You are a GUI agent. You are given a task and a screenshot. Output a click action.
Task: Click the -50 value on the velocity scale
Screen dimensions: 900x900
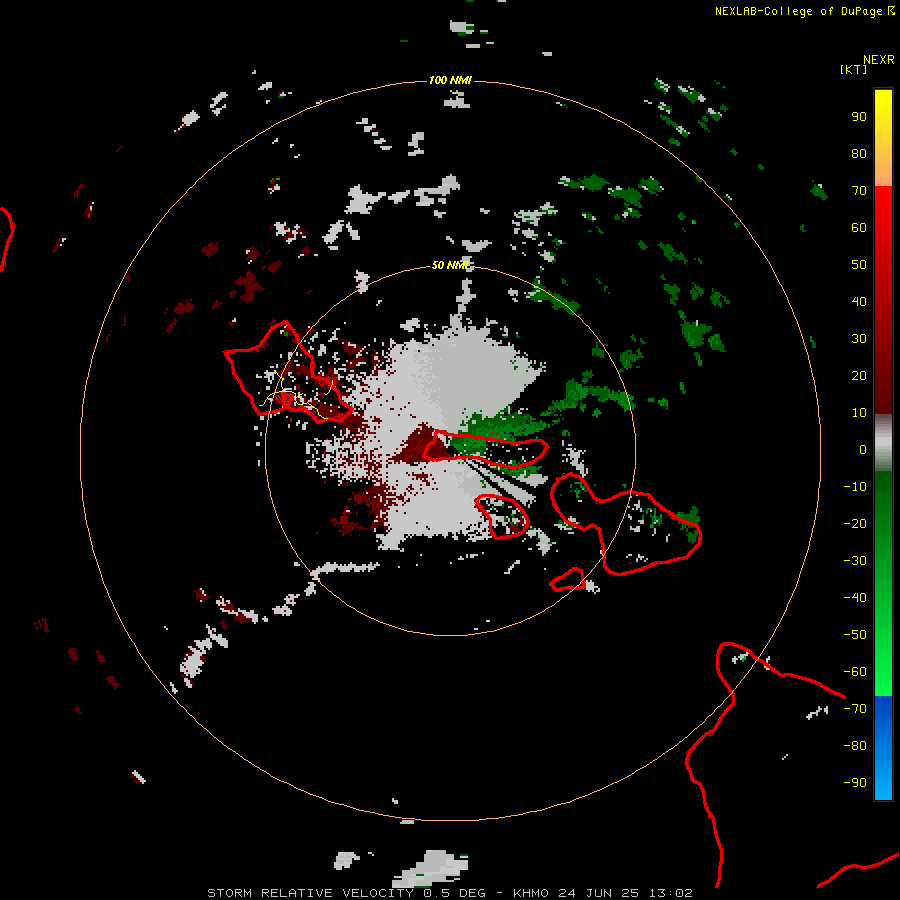tap(855, 635)
